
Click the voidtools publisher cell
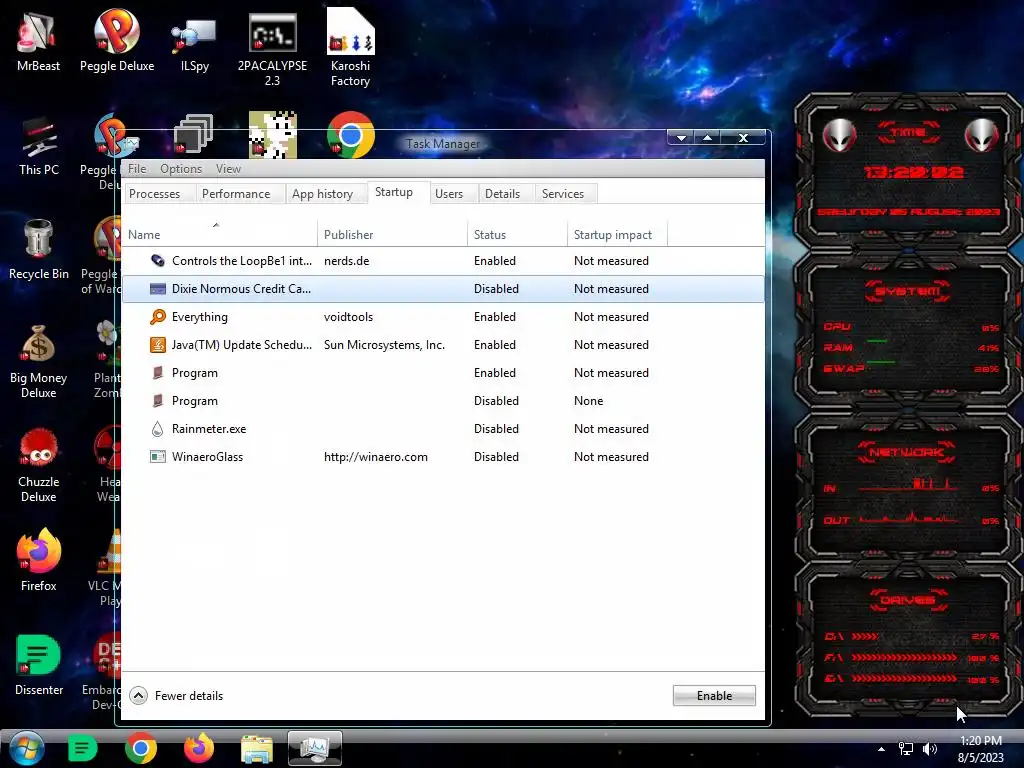[349, 317]
